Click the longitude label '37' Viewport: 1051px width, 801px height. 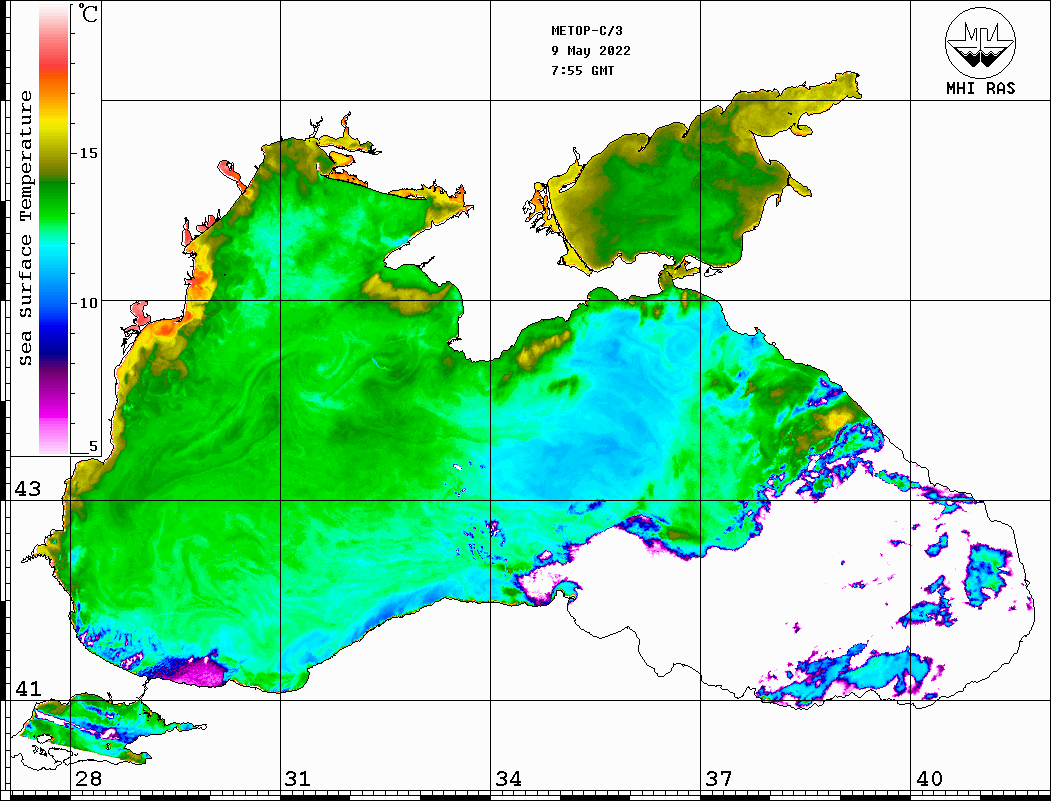(719, 779)
